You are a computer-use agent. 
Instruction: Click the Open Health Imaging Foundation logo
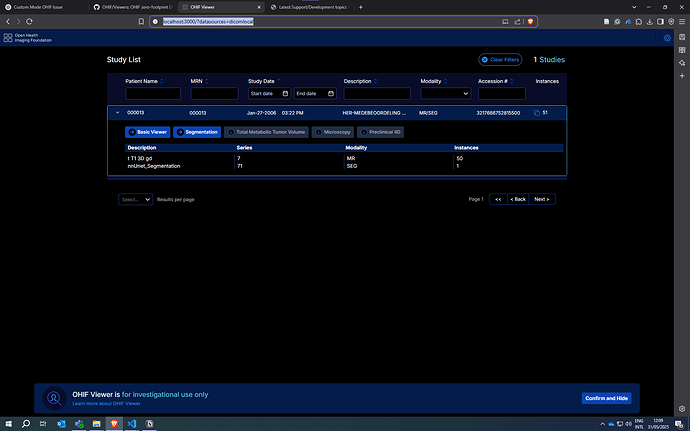coord(27,38)
